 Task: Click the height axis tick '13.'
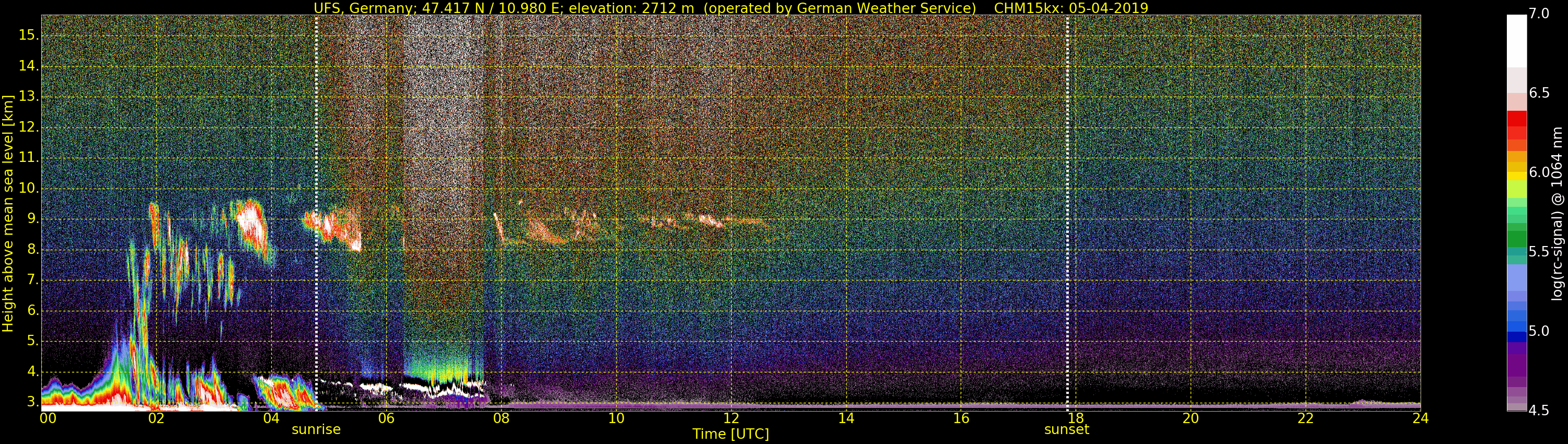click(28, 97)
